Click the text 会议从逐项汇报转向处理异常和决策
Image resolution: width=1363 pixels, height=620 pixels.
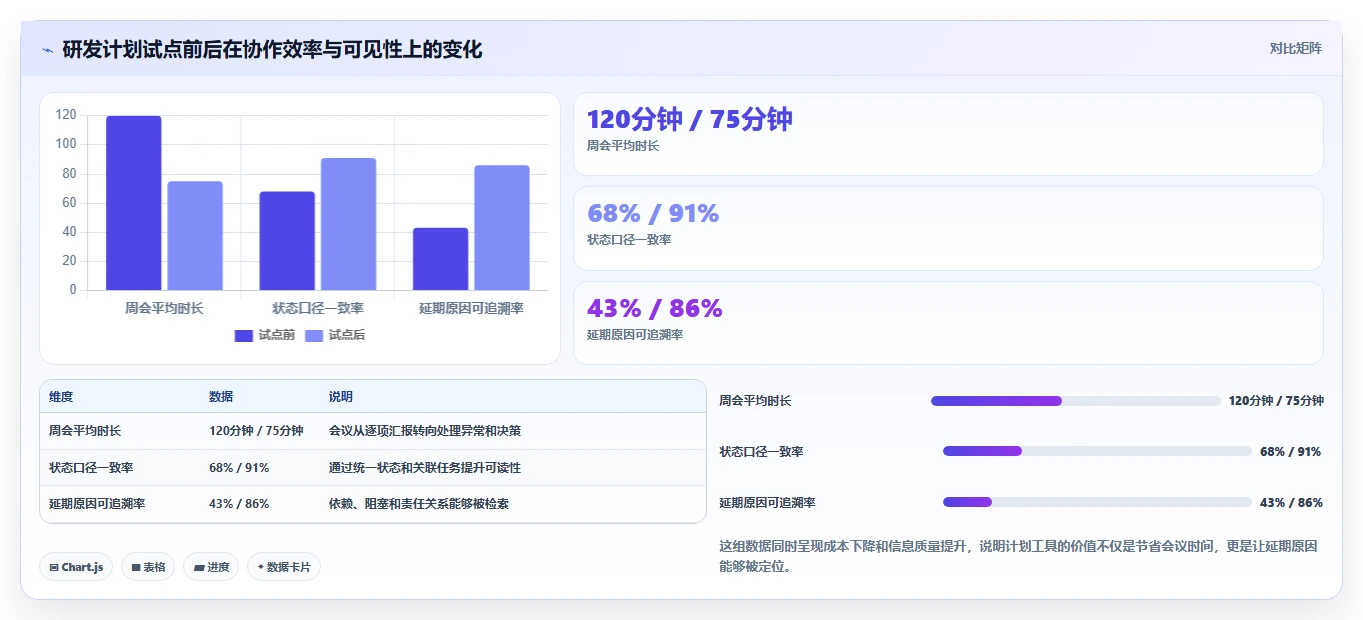click(x=425, y=431)
